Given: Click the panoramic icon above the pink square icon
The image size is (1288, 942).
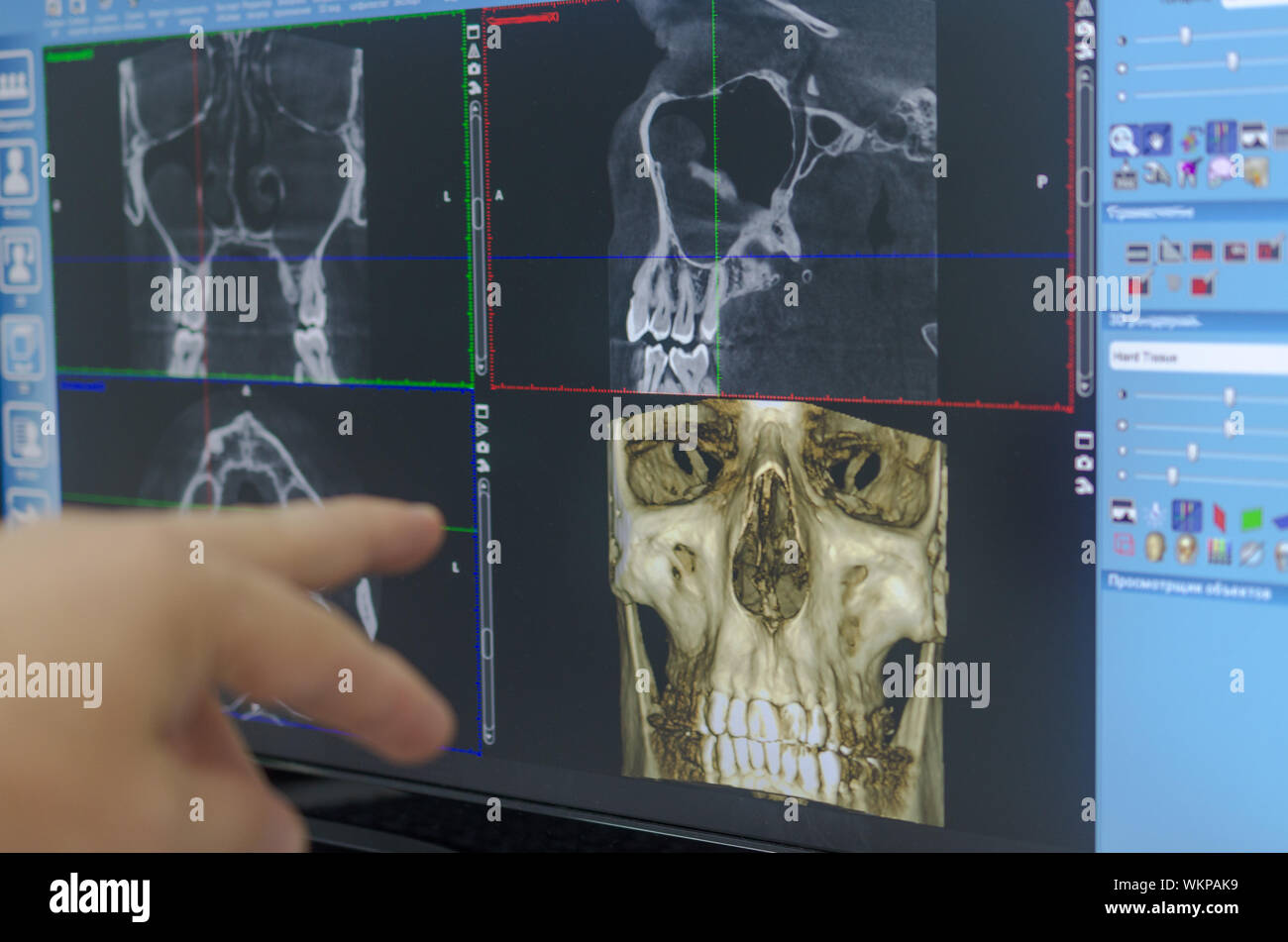Looking at the screenshot, I should 1123,511.
